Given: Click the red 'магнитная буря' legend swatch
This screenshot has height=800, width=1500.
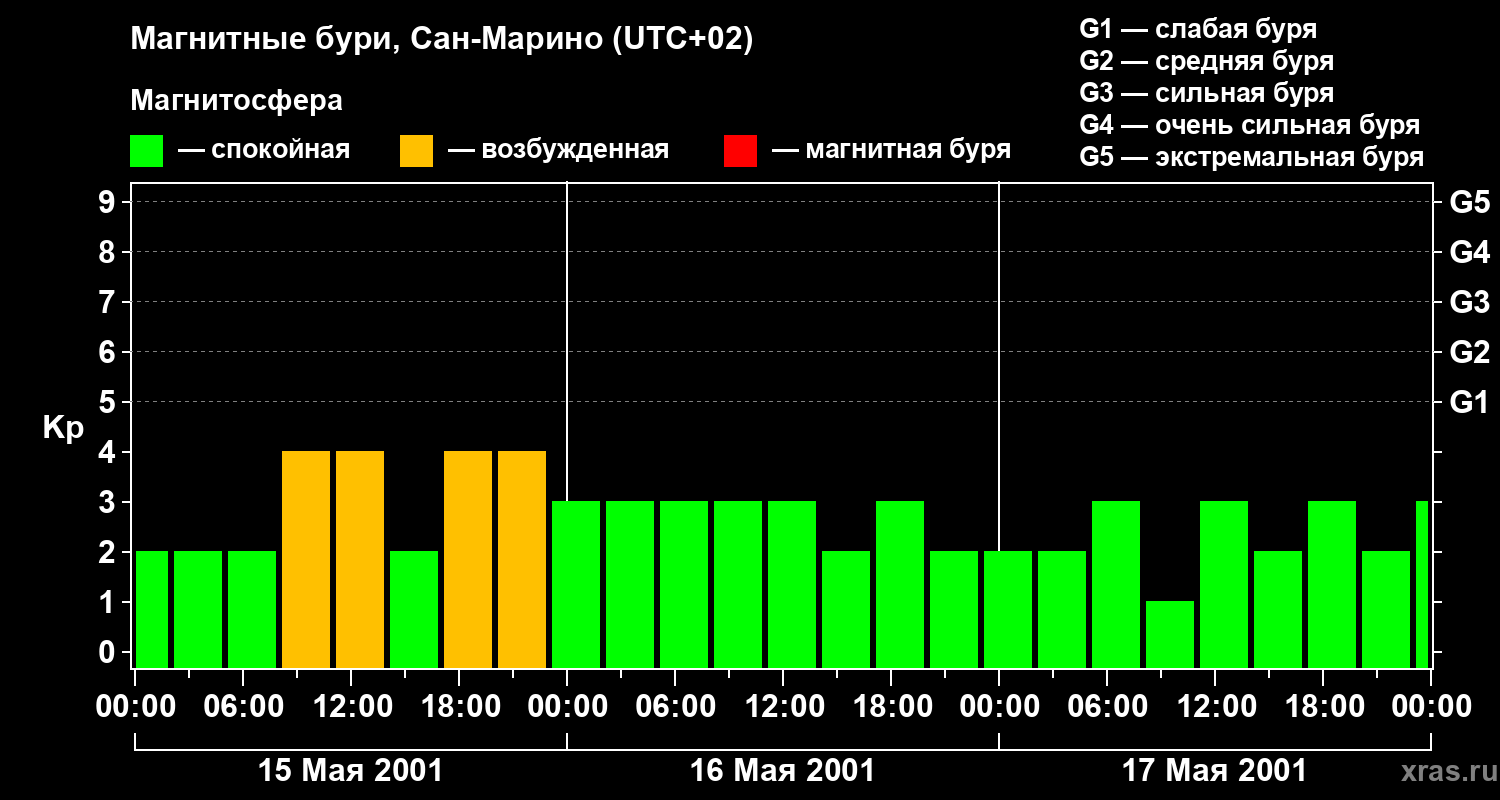Looking at the screenshot, I should point(740,151).
